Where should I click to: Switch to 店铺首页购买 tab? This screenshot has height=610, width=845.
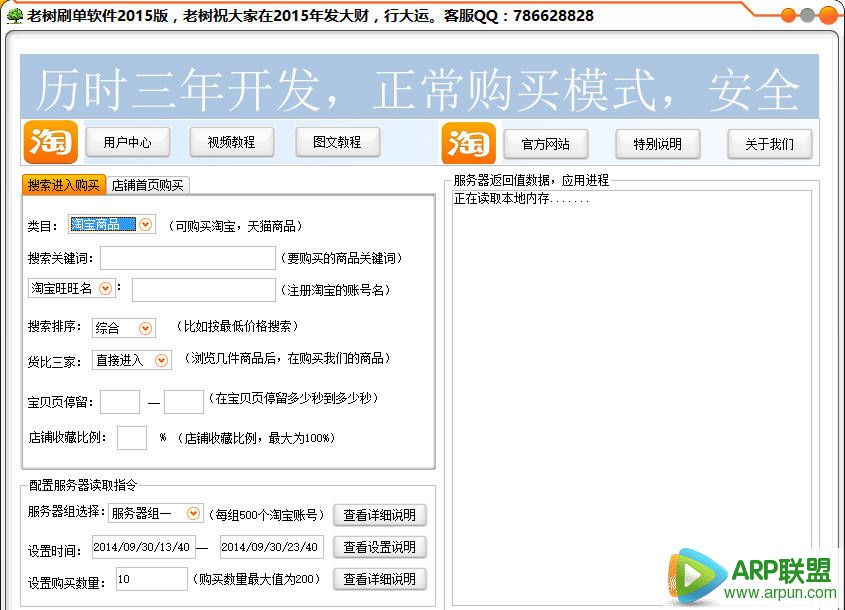[148, 185]
